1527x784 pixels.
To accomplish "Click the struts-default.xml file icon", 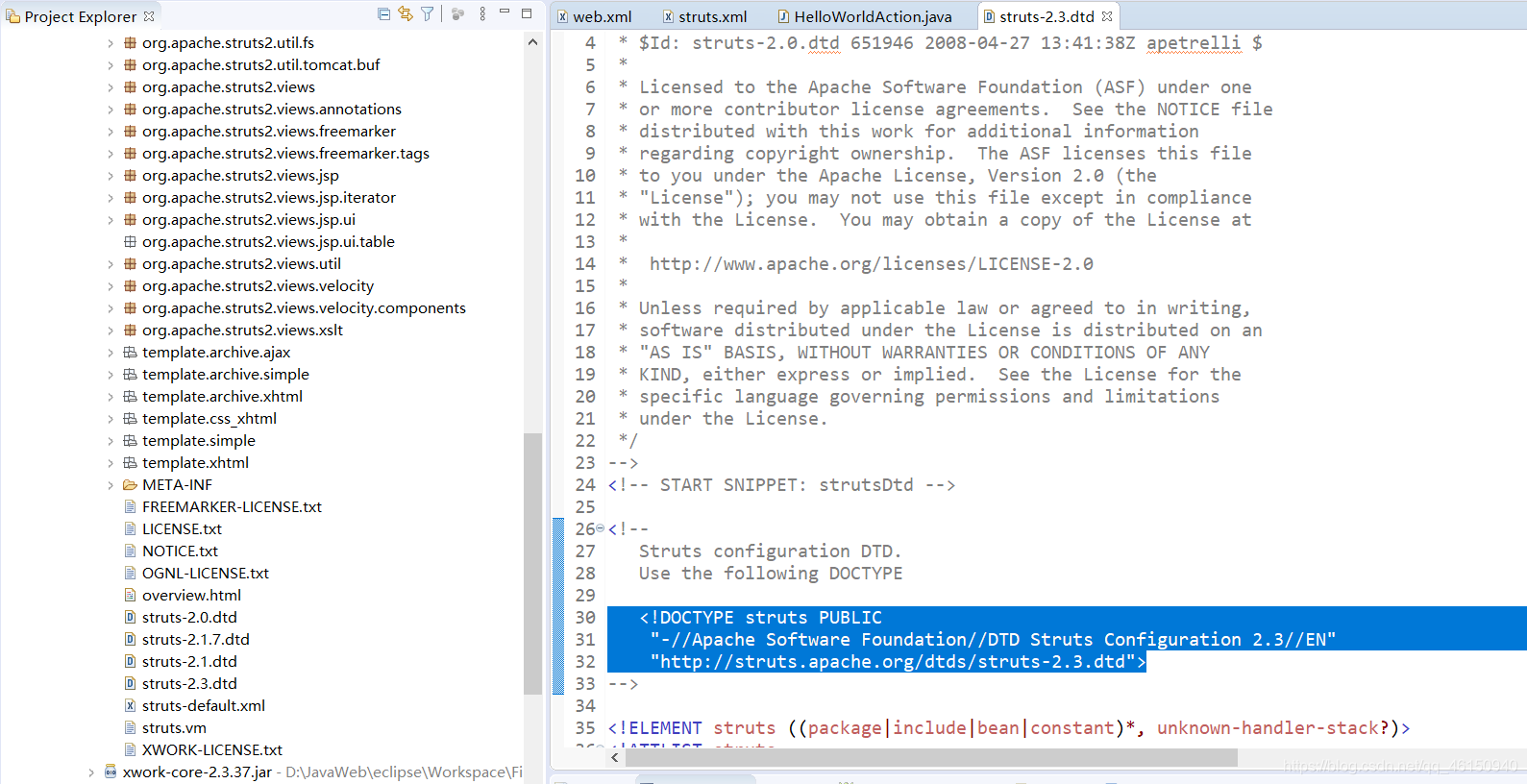I will (x=130, y=705).
